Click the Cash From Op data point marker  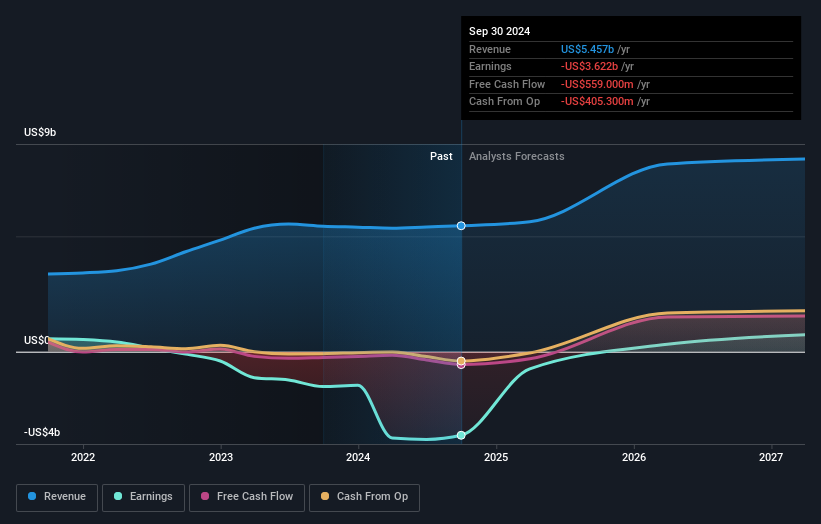[x=461, y=361]
